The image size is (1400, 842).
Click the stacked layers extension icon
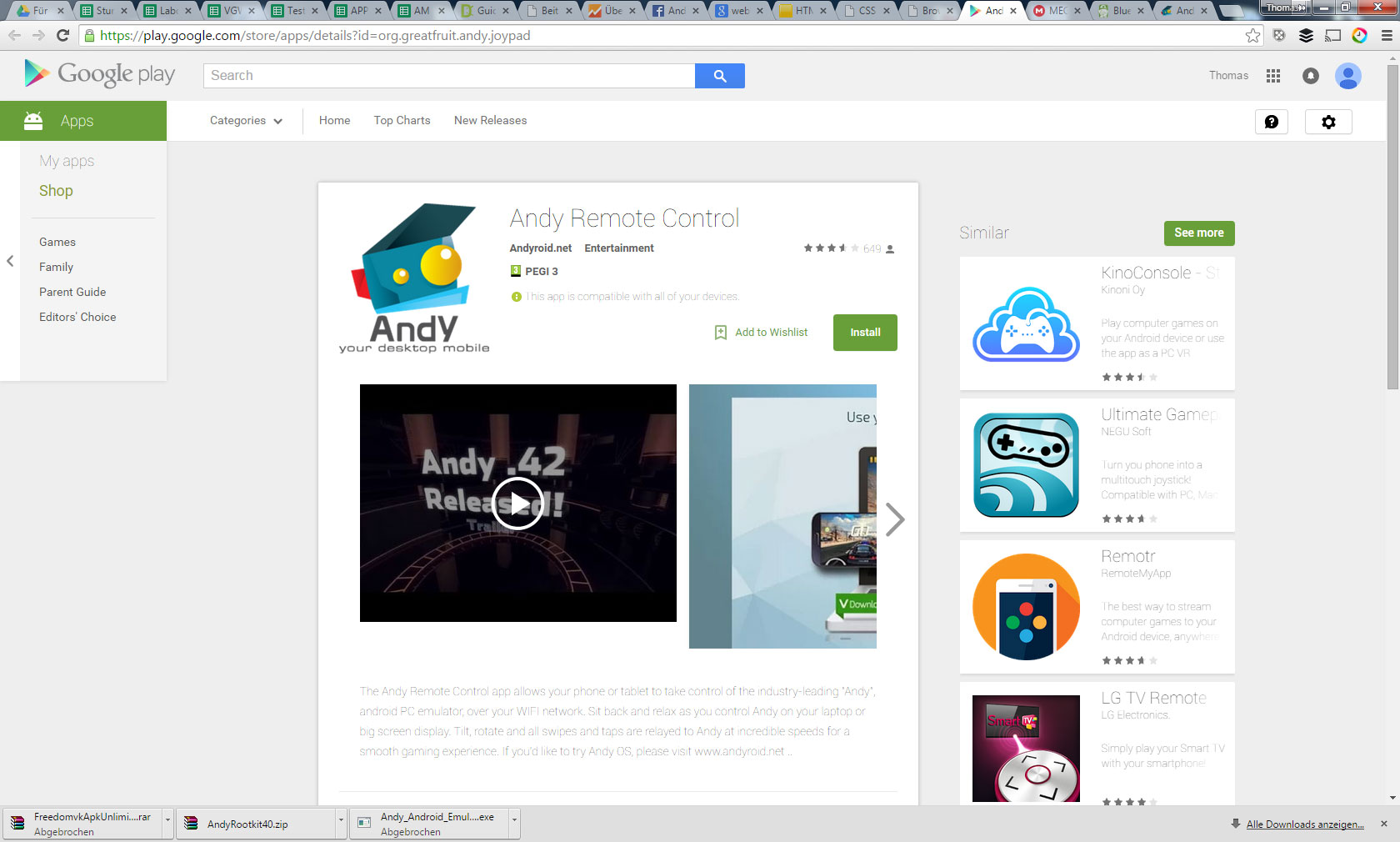1306,36
